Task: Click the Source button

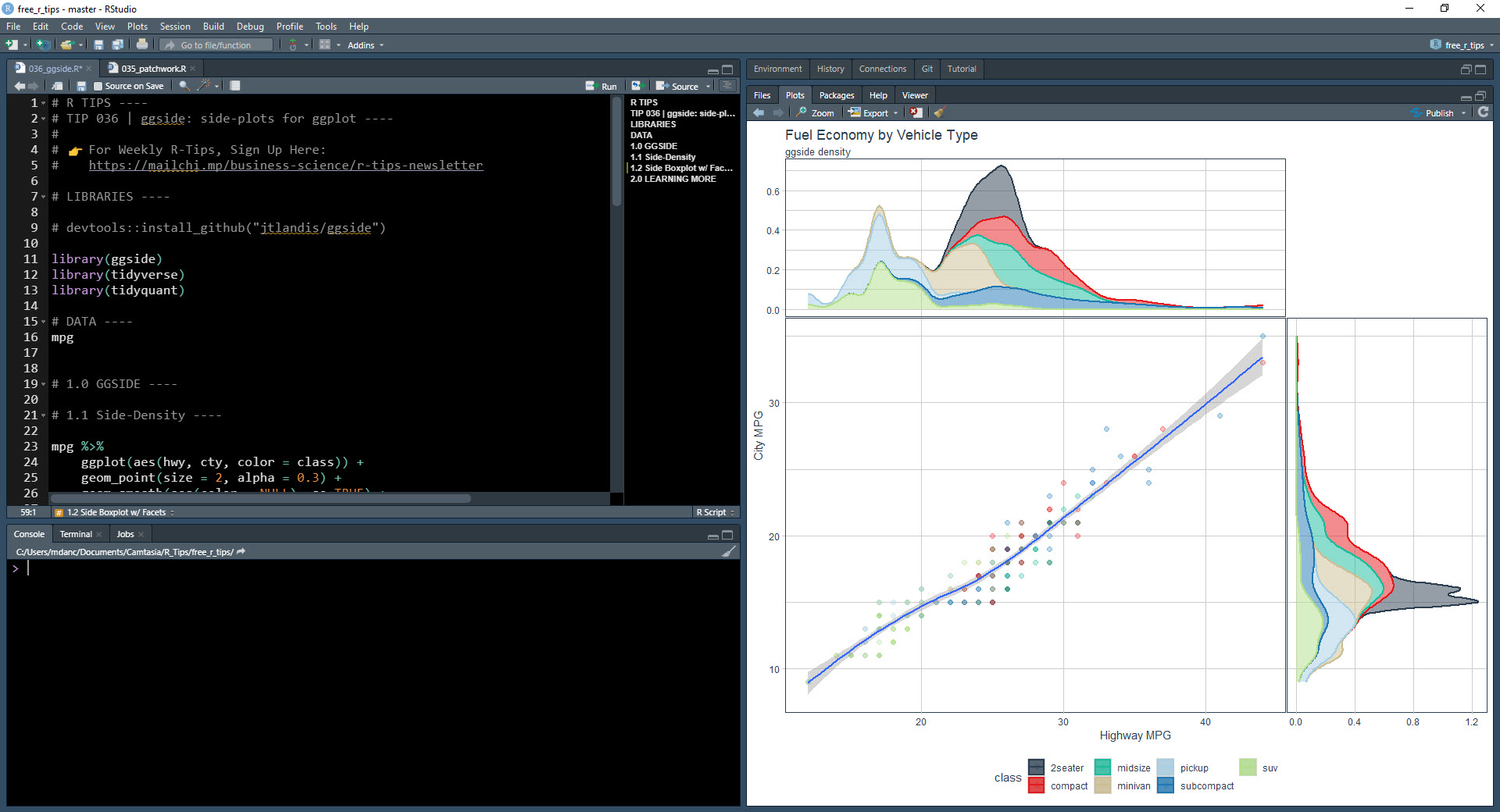Action: pyautogui.click(x=677, y=86)
